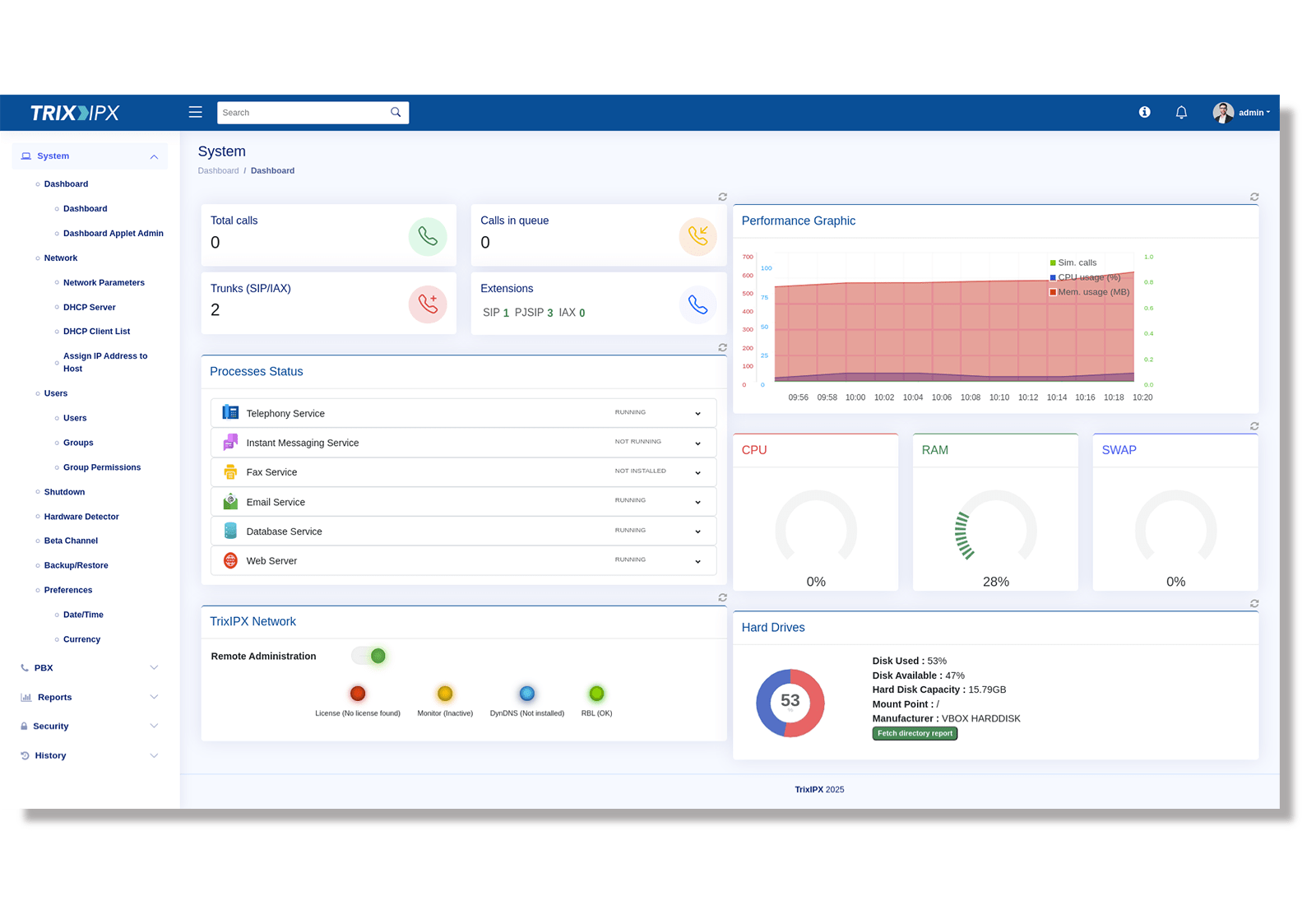1316x924 pixels.
Task: Click the hamburger menu icon
Action: pyautogui.click(x=195, y=112)
